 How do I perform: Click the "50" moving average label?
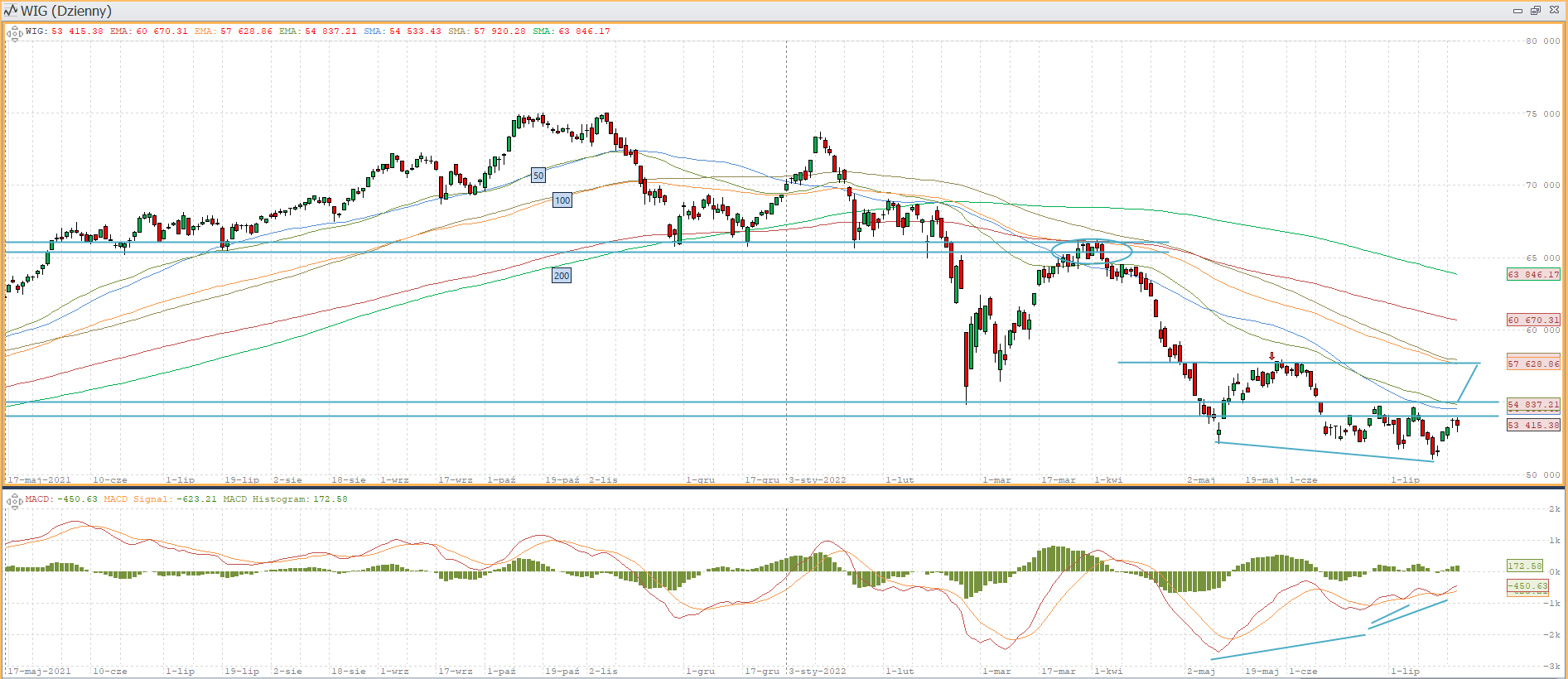point(538,176)
